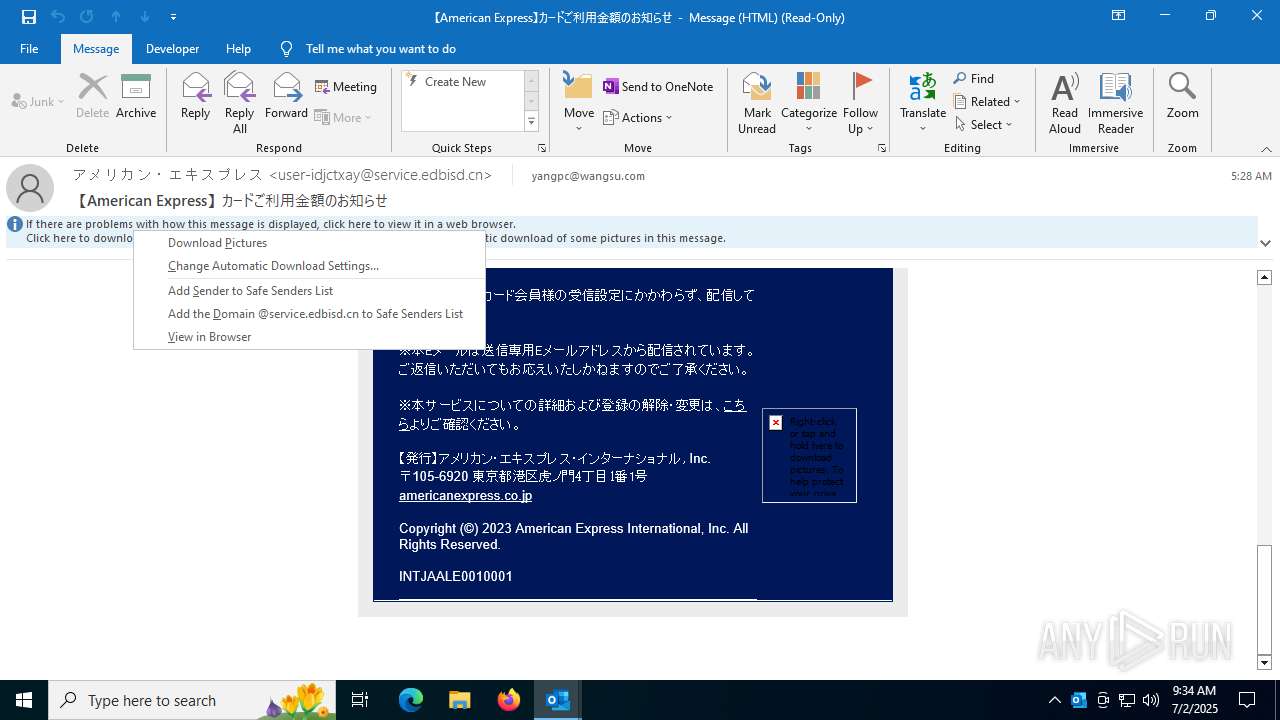Click the volume tray icon
Image resolution: width=1280 pixels, height=720 pixels.
pos(1150,700)
